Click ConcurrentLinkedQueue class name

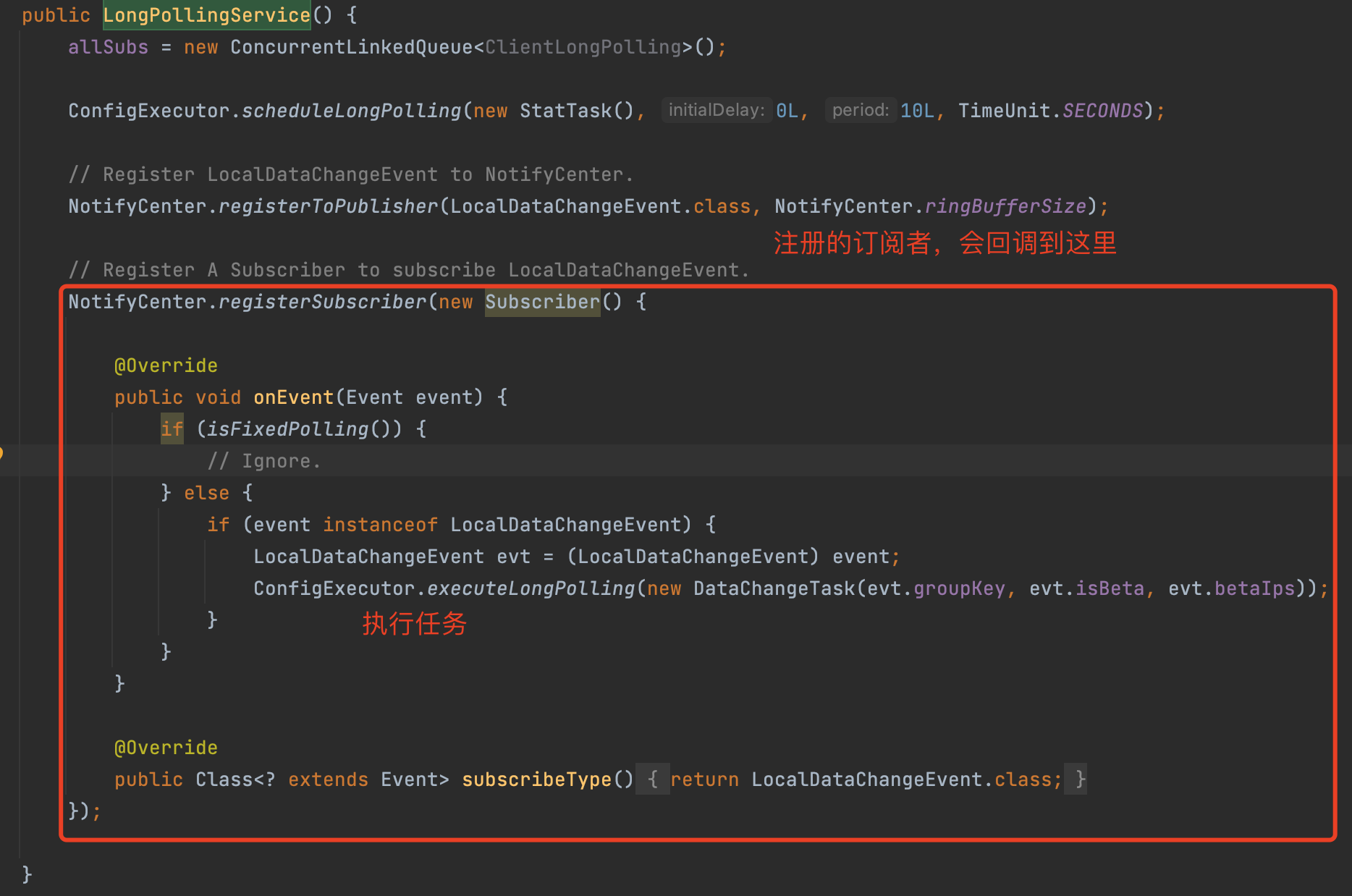pos(351,47)
